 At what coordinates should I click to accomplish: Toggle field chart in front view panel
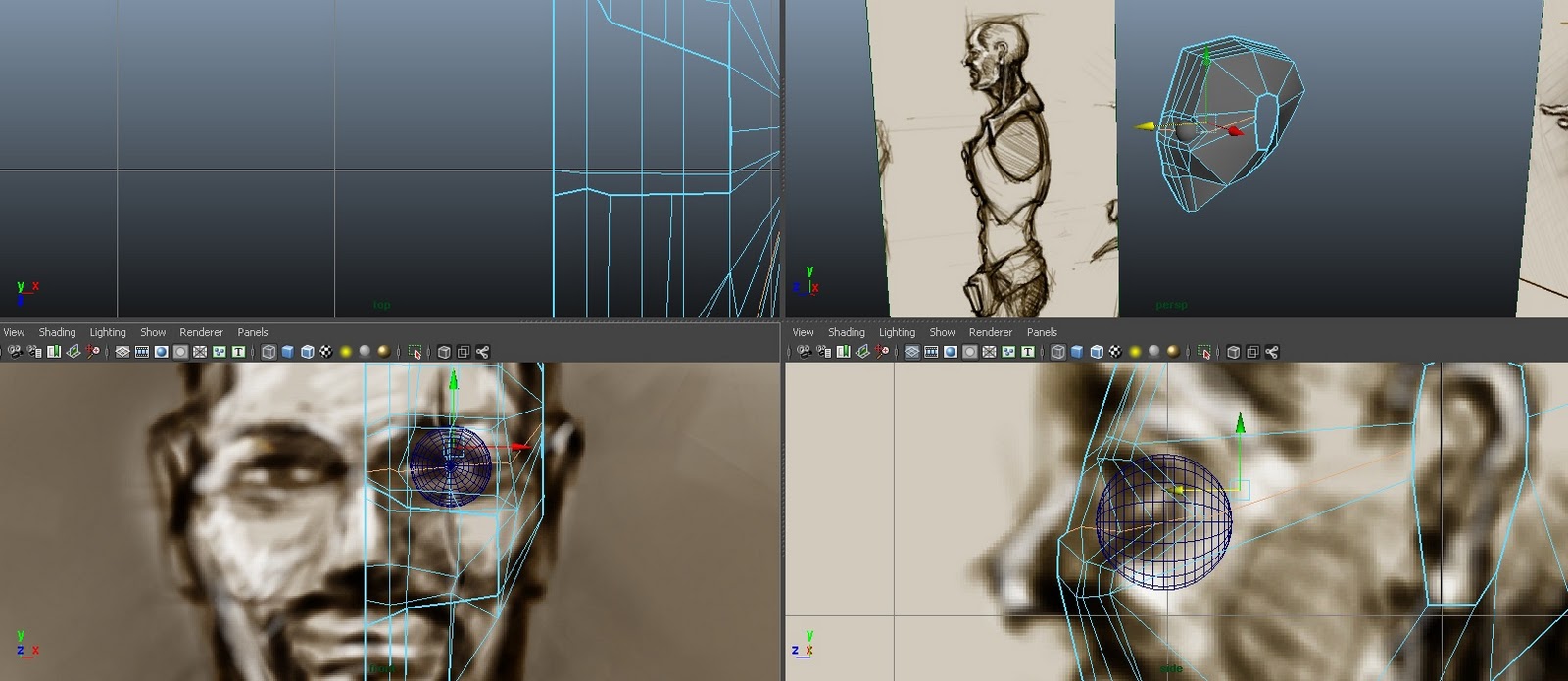[200, 352]
